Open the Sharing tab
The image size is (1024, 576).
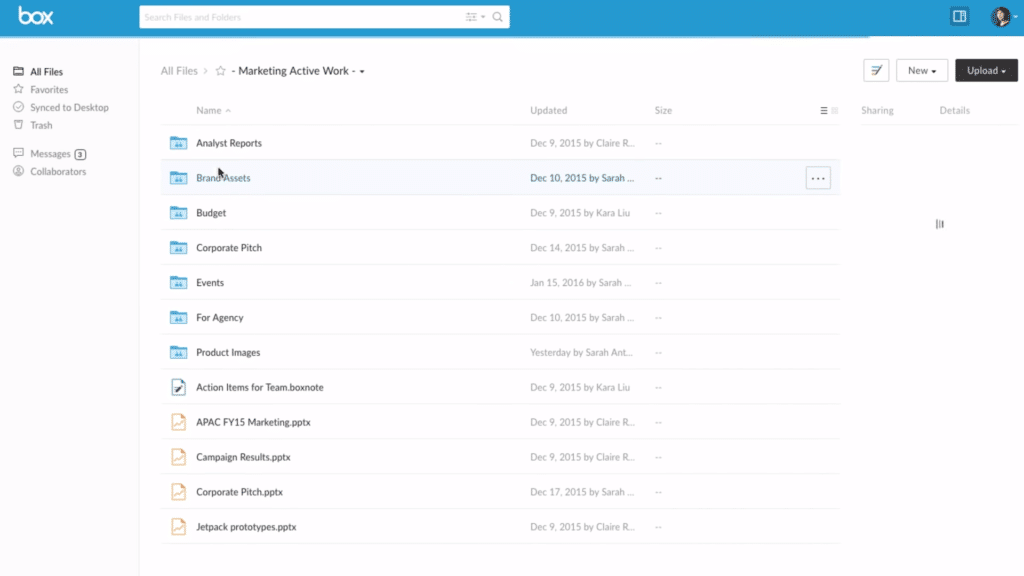[x=877, y=110]
